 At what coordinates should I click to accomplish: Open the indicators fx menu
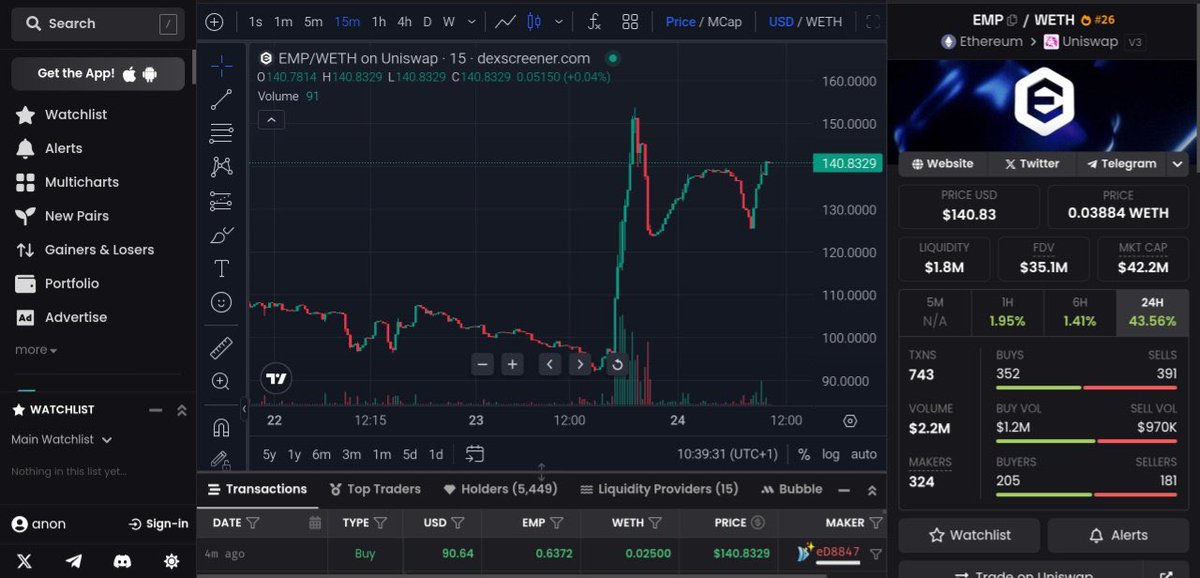(594, 21)
